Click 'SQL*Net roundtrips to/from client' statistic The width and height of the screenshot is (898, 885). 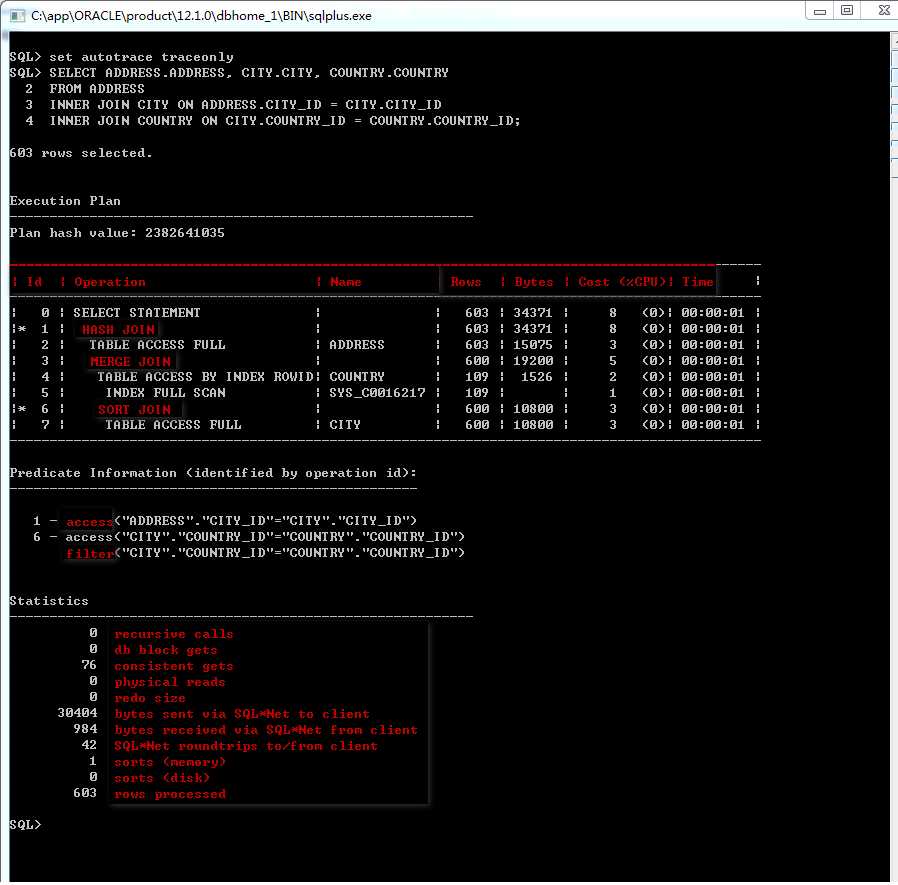(x=246, y=746)
